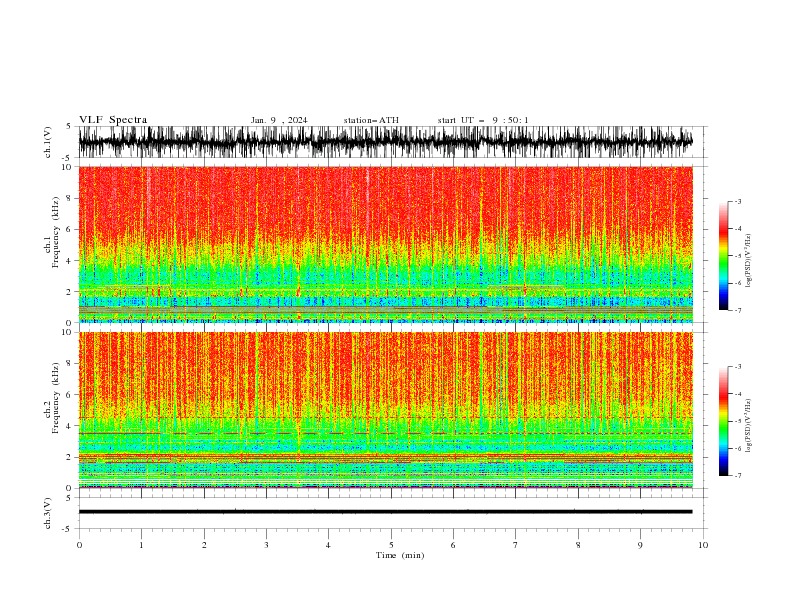Click the ch.1 PSD color bar
Image resolution: width=792 pixels, height=612 pixels.
[723, 256]
